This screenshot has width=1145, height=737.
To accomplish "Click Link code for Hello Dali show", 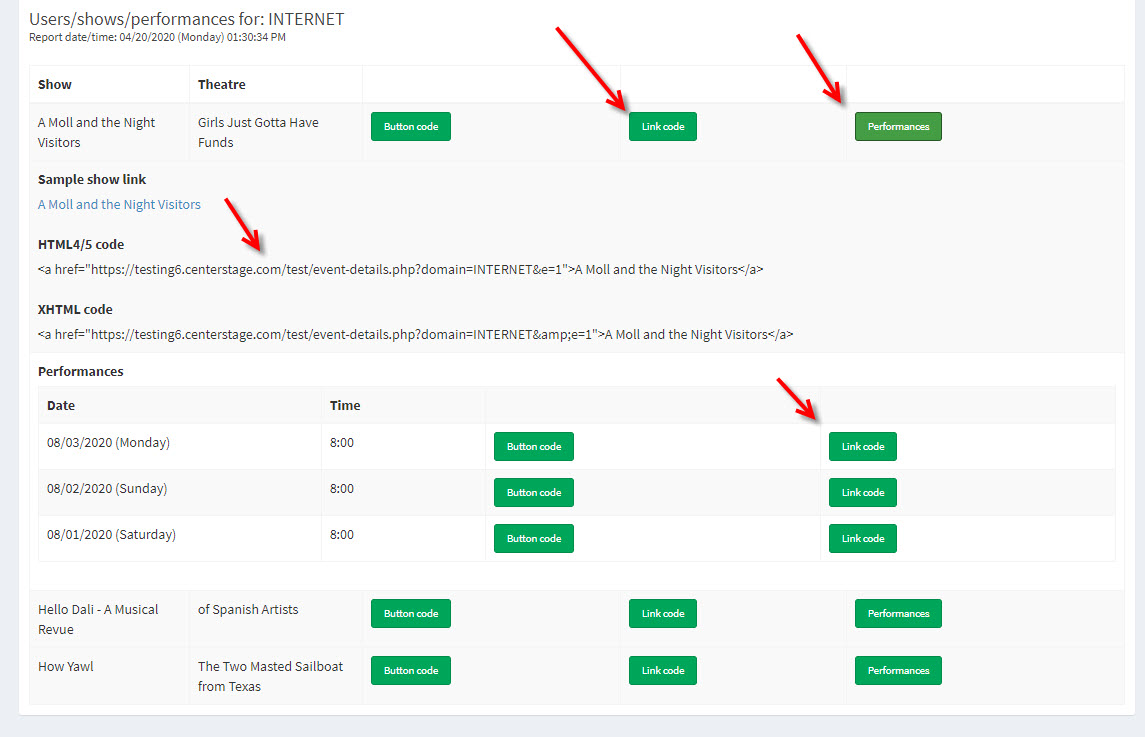I will click(x=662, y=614).
